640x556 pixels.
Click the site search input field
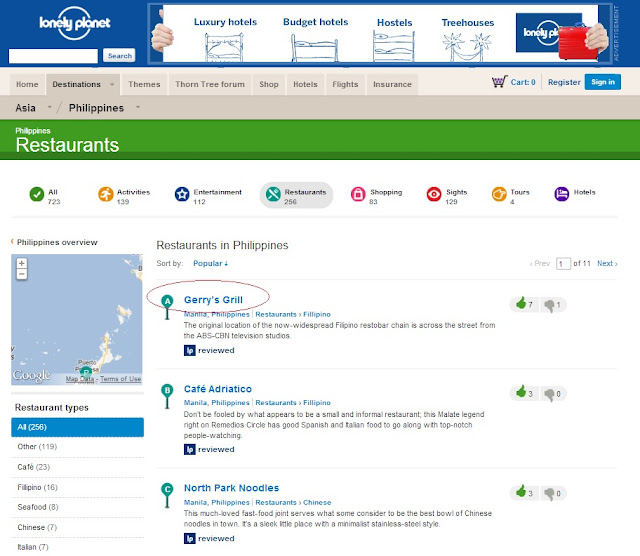pyautogui.click(x=53, y=56)
